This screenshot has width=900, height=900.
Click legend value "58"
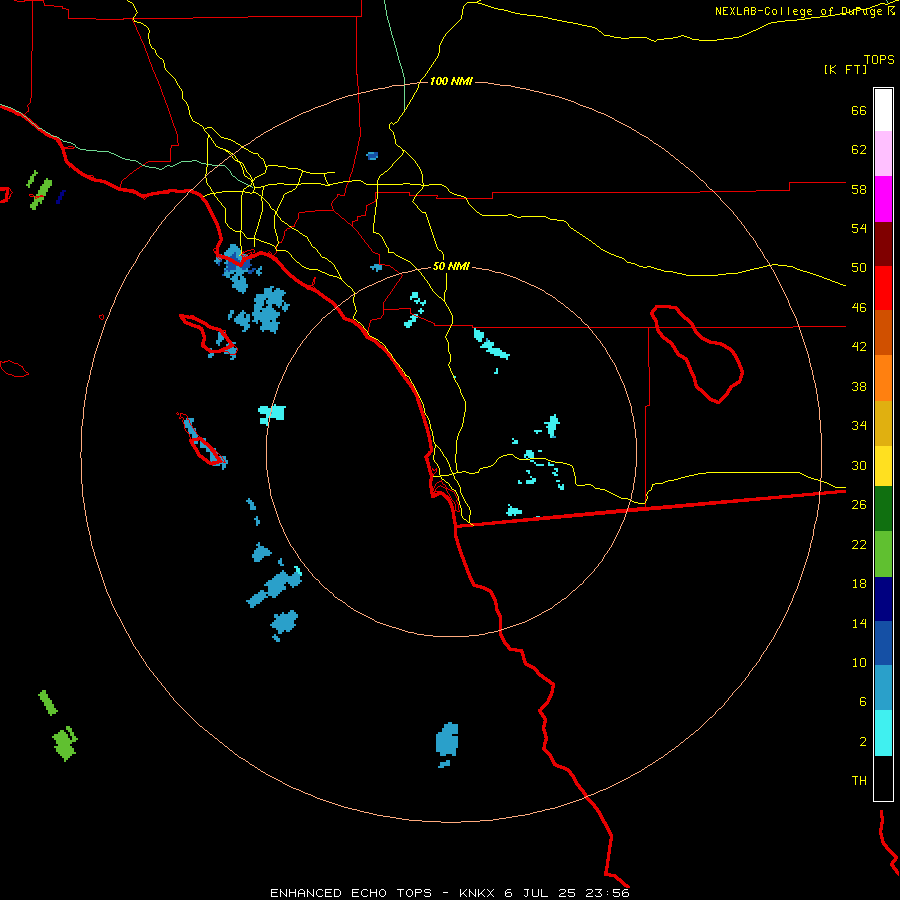point(859,189)
